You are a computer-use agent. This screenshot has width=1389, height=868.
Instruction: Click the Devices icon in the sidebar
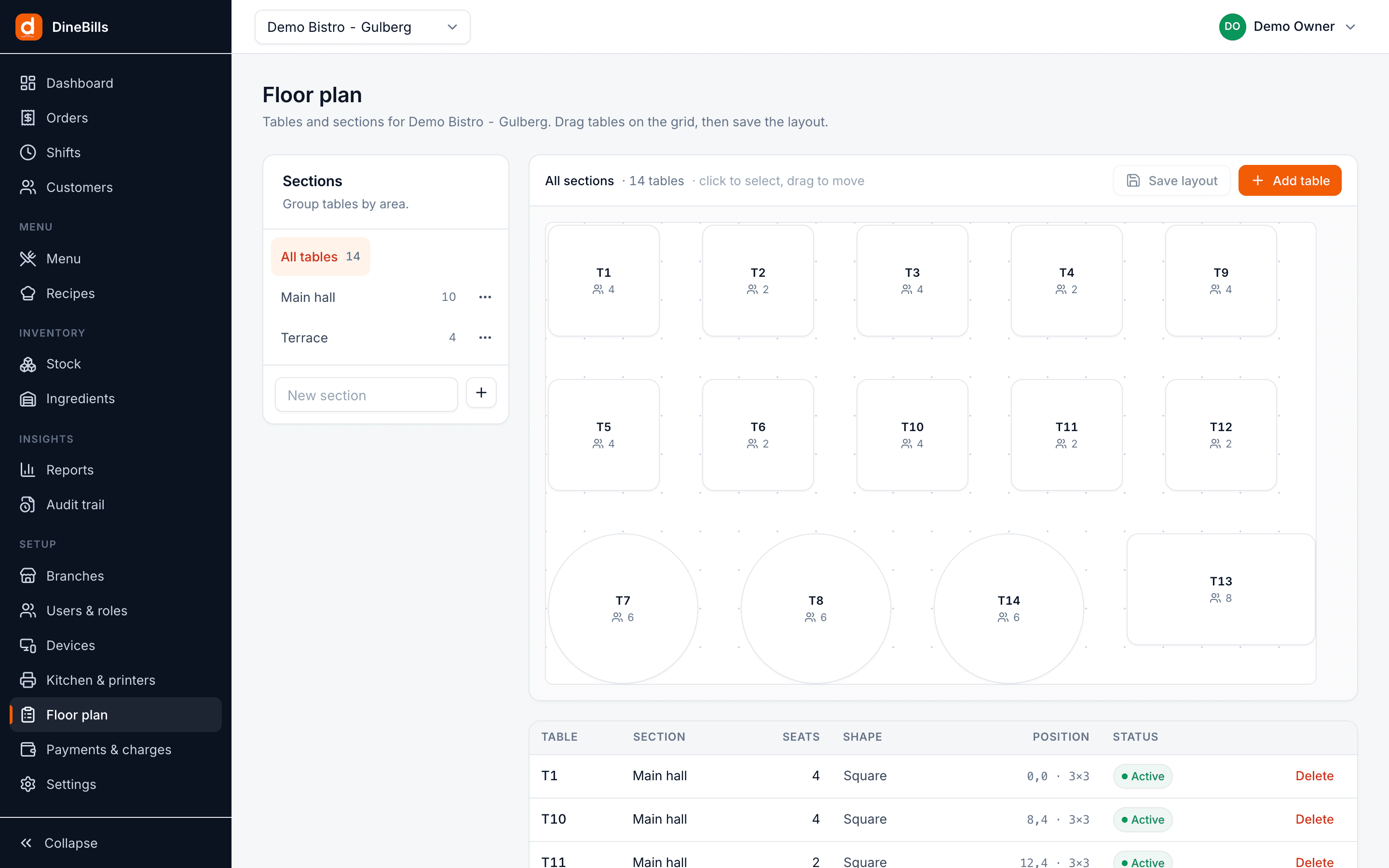27,645
